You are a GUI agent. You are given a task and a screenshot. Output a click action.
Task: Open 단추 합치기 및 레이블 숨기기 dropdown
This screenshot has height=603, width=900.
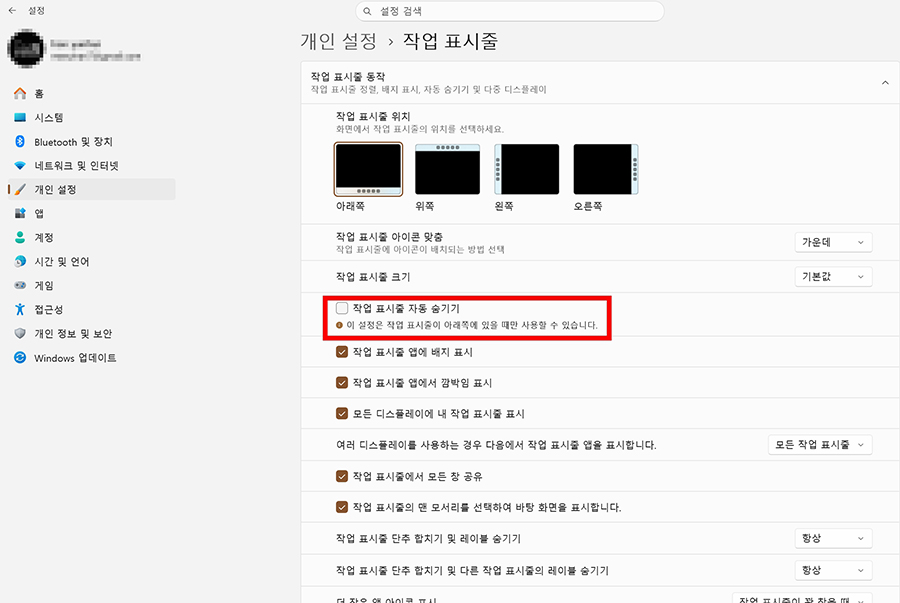point(833,538)
